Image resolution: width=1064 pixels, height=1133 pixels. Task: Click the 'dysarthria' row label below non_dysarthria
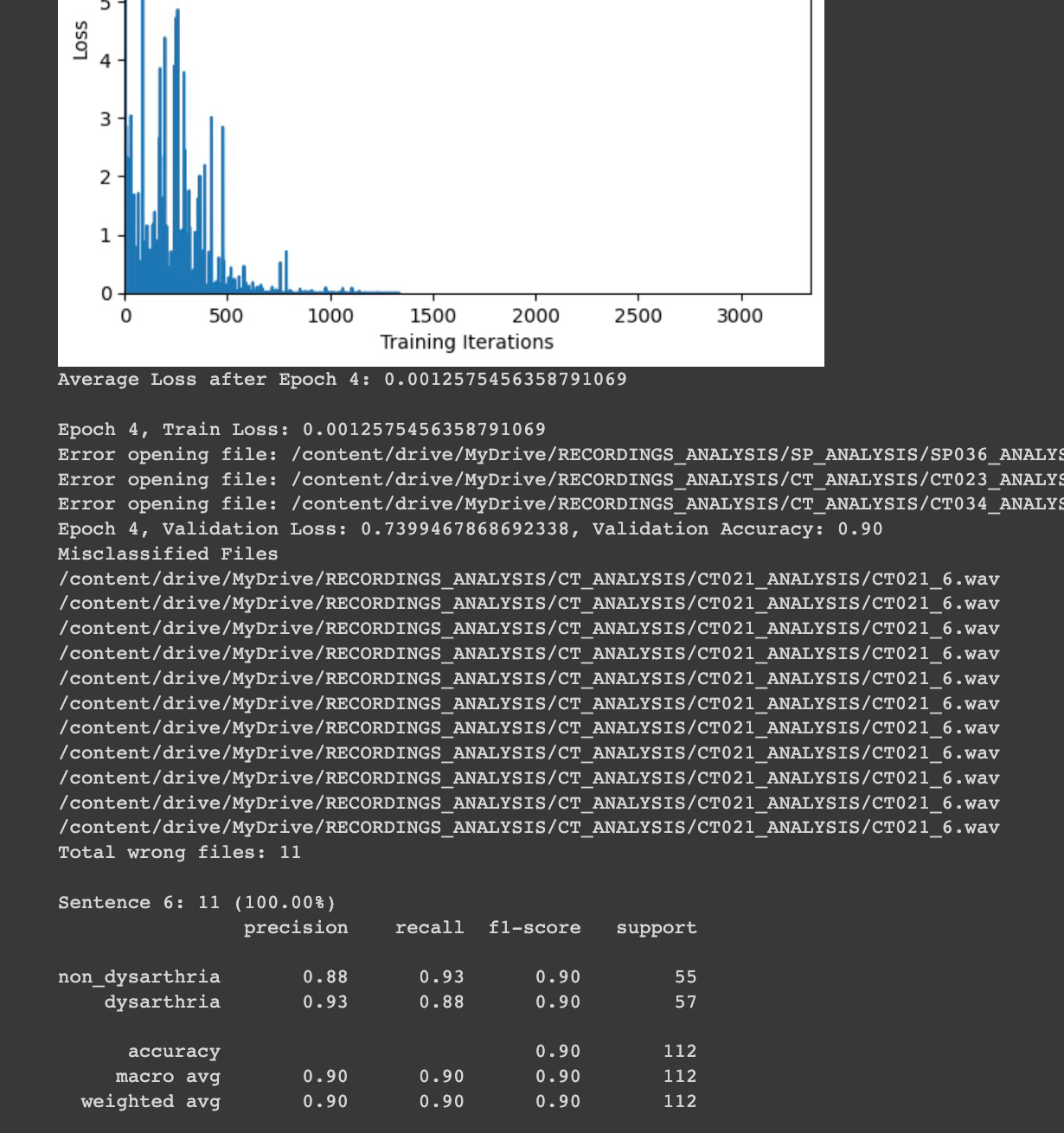(163, 1002)
